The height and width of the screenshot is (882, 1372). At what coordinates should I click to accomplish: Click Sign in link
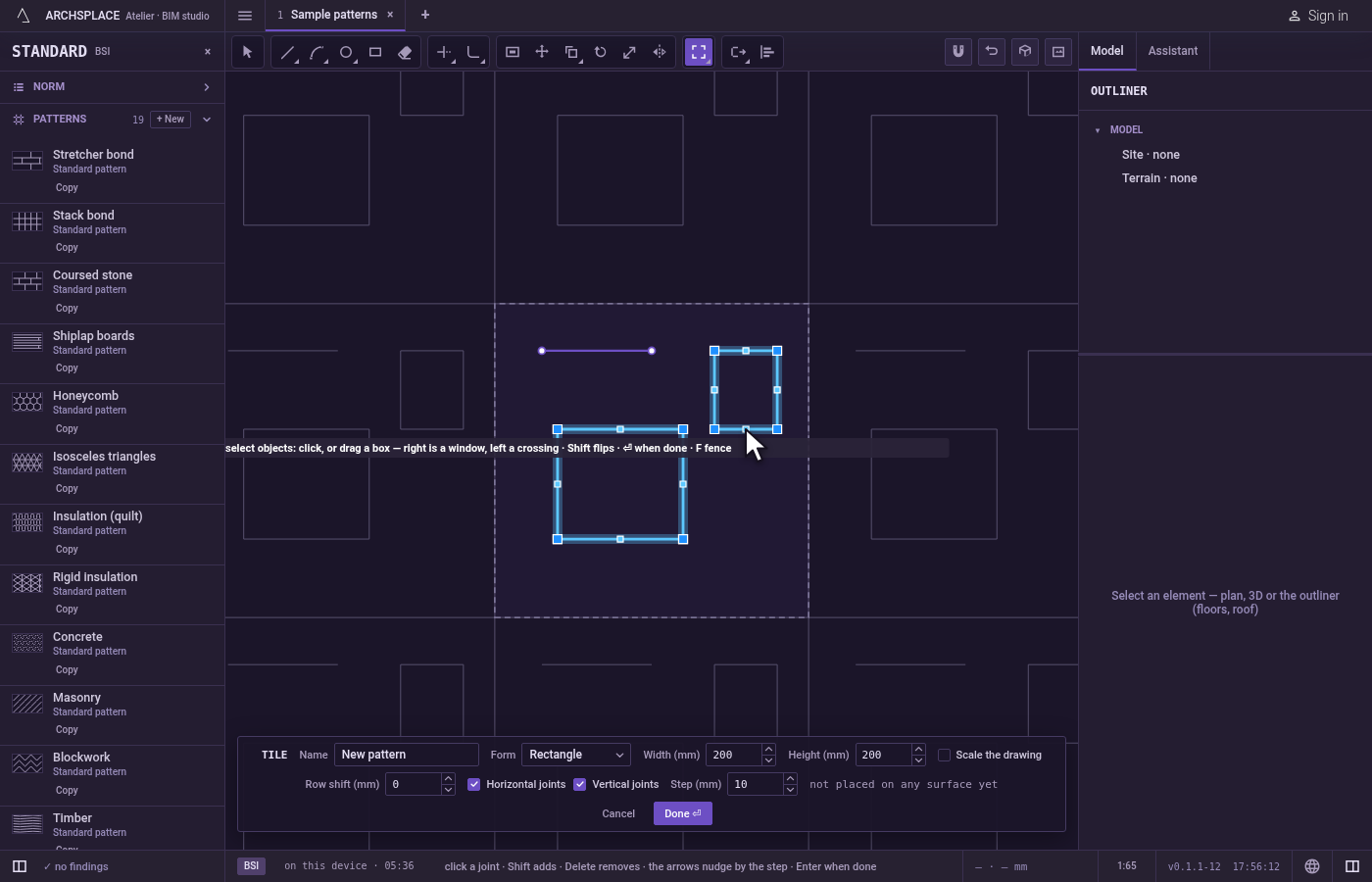[x=1318, y=16]
